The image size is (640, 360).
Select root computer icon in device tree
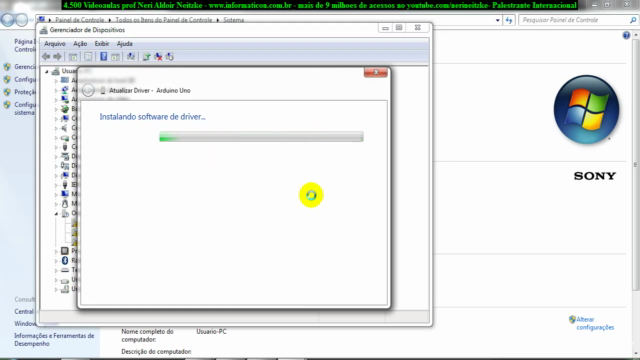point(56,71)
